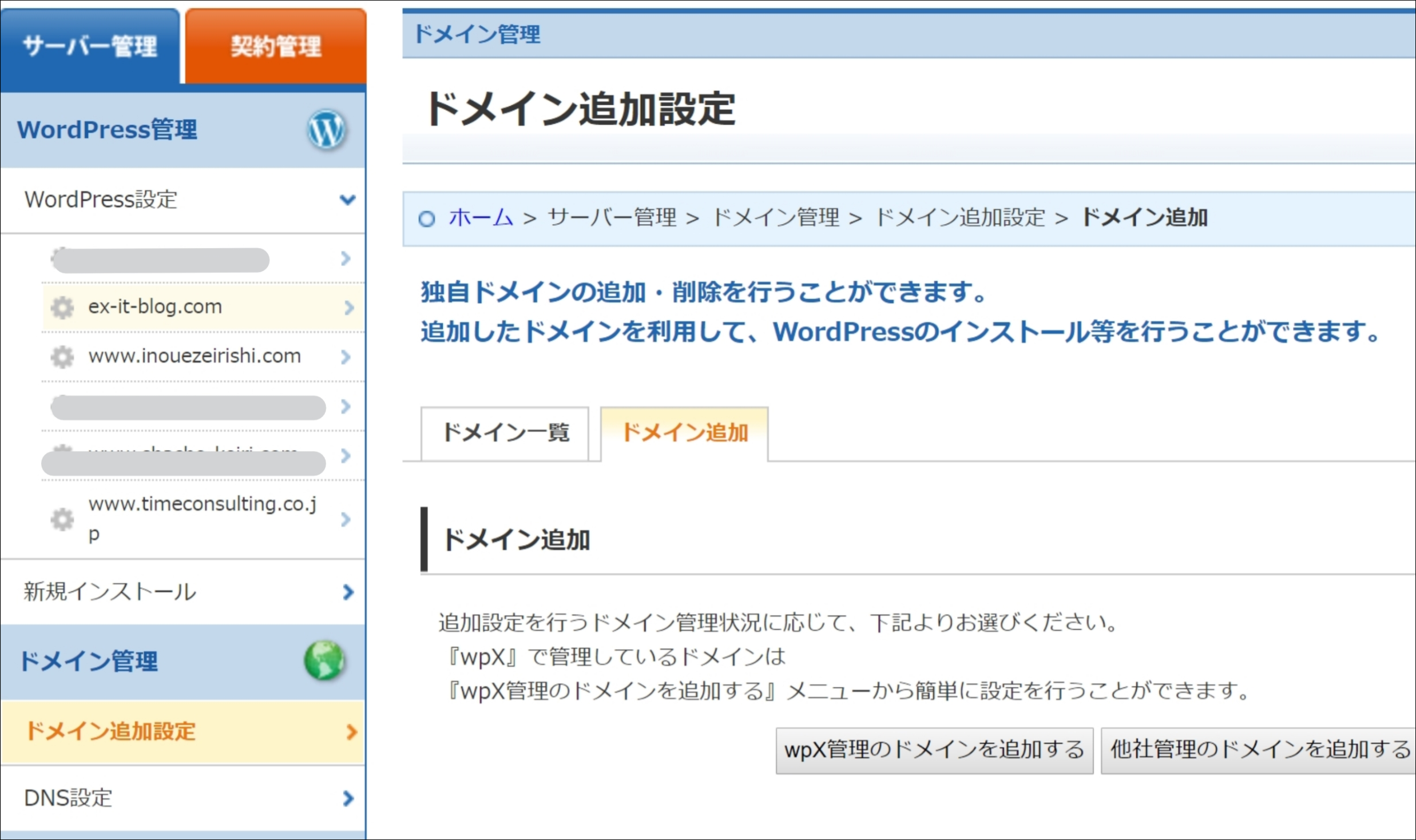
Task: Click orange chevron of ドメイン追加設定
Action: point(352,732)
